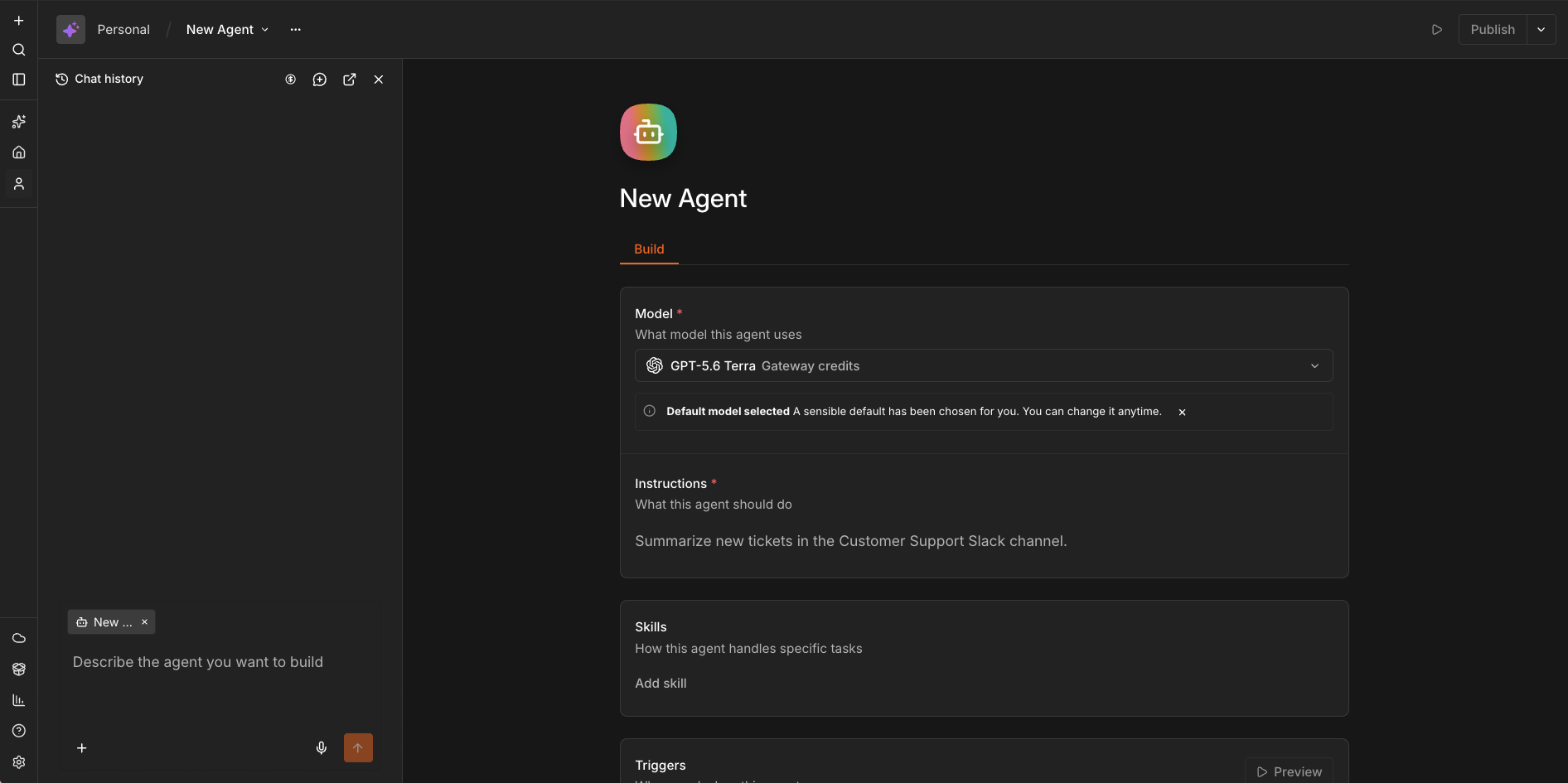Click the Triggers section heading
The width and height of the screenshot is (1568, 783).
click(661, 766)
